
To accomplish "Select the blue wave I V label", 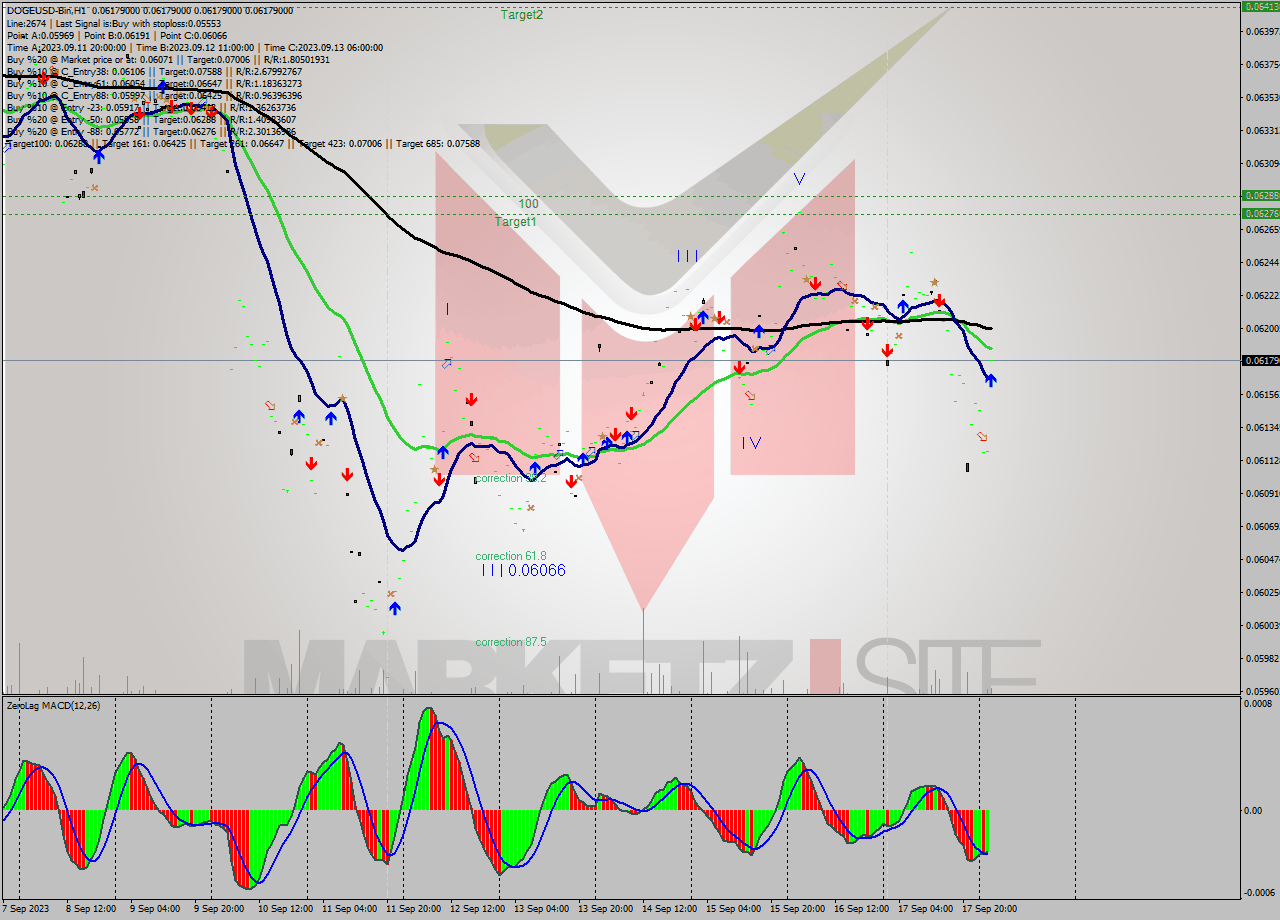I will coord(752,443).
